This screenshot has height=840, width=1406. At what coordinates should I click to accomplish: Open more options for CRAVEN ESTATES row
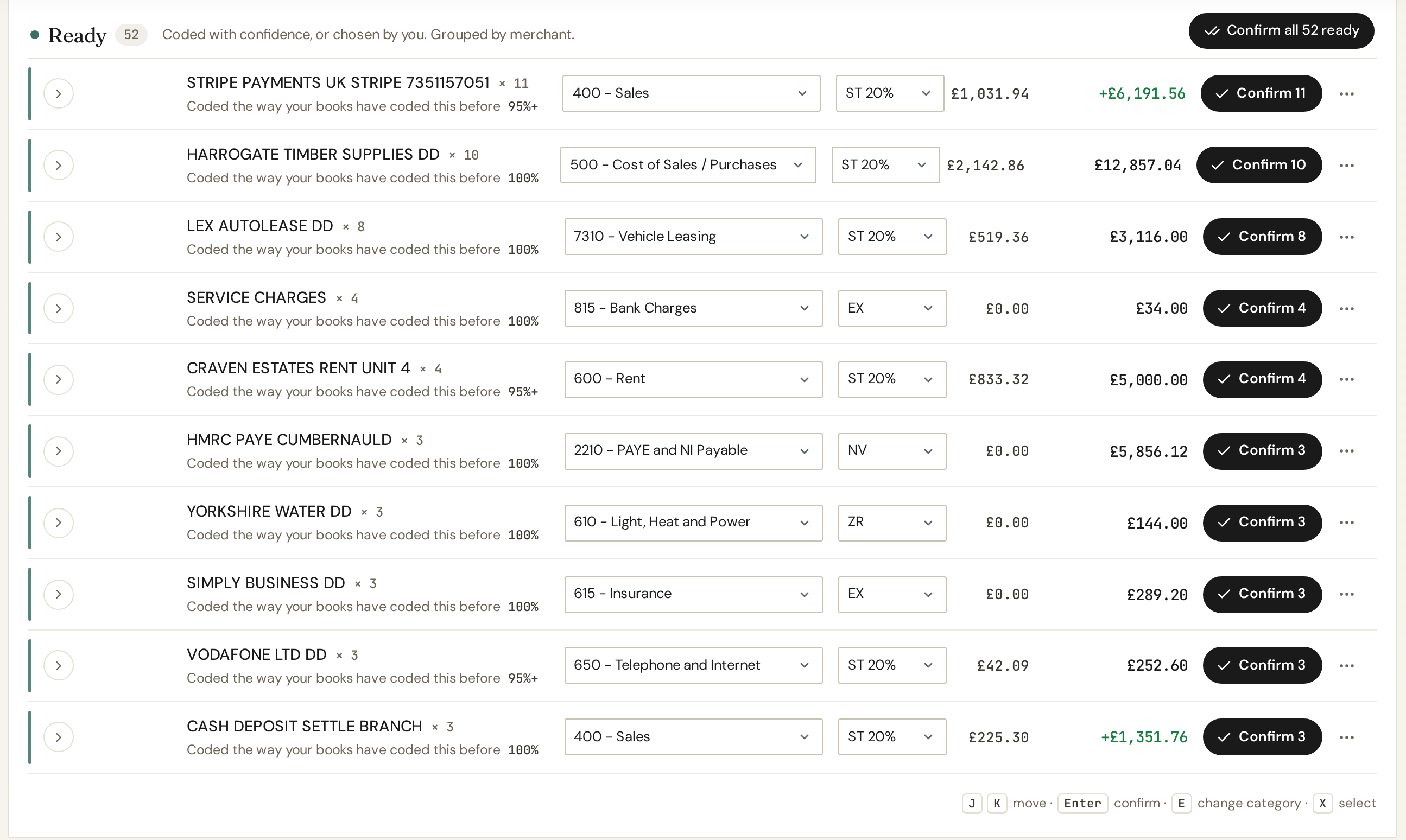[x=1346, y=379]
